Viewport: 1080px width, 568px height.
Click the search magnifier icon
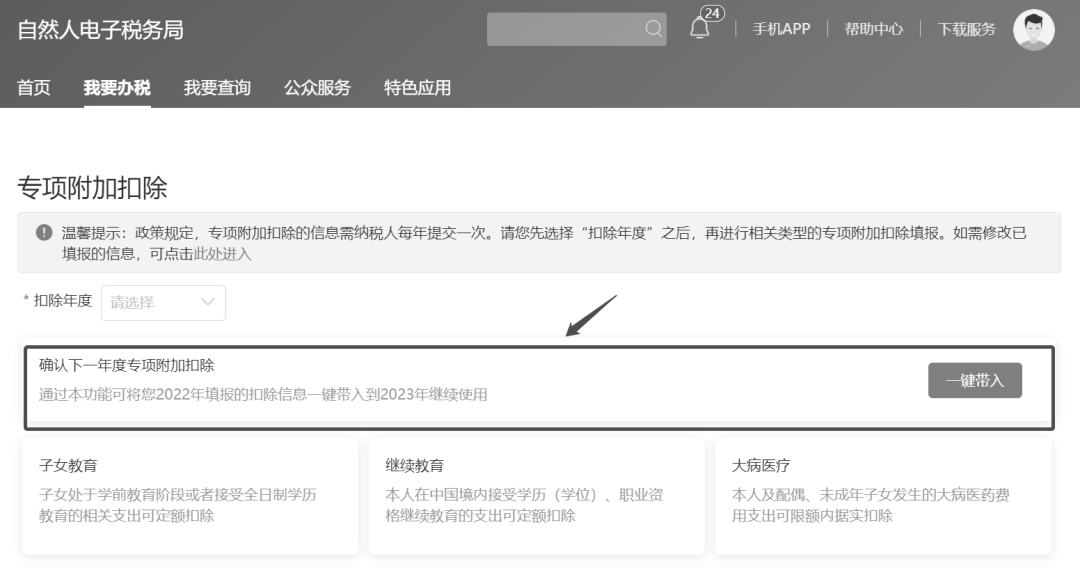pyautogui.click(x=653, y=29)
